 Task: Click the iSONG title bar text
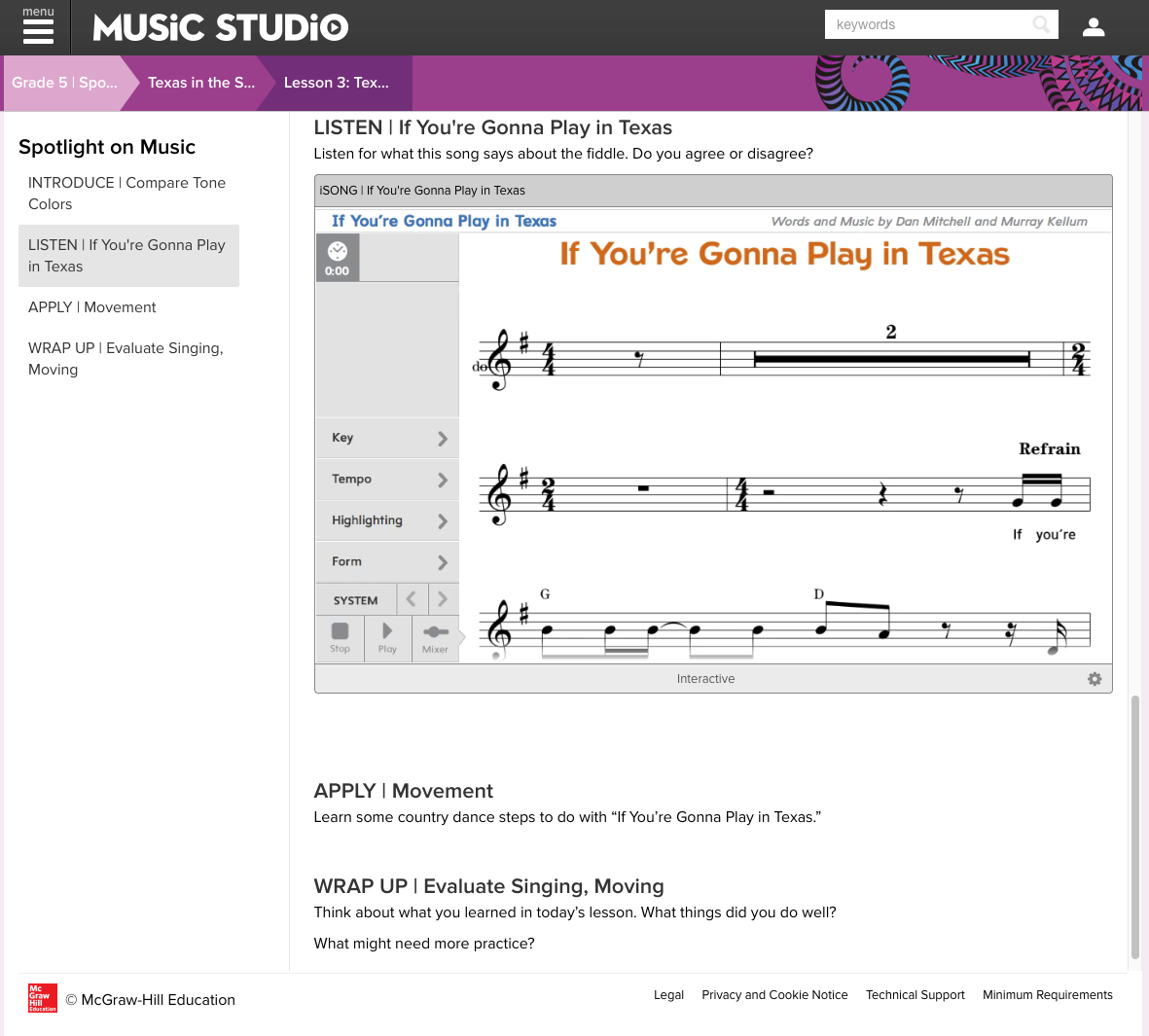(422, 191)
